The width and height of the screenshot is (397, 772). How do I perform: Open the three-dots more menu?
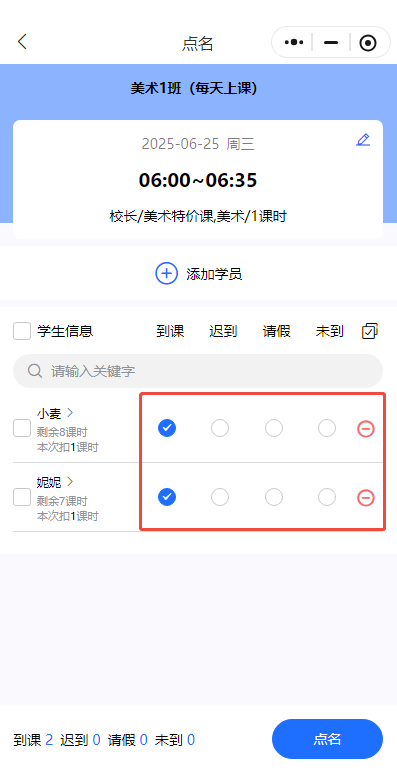[294, 43]
